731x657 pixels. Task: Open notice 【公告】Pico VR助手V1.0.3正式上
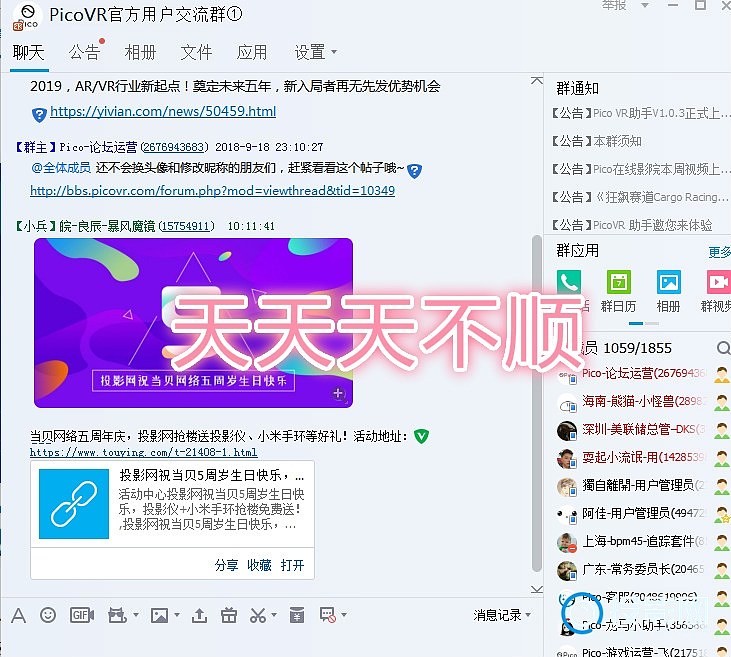pos(639,113)
